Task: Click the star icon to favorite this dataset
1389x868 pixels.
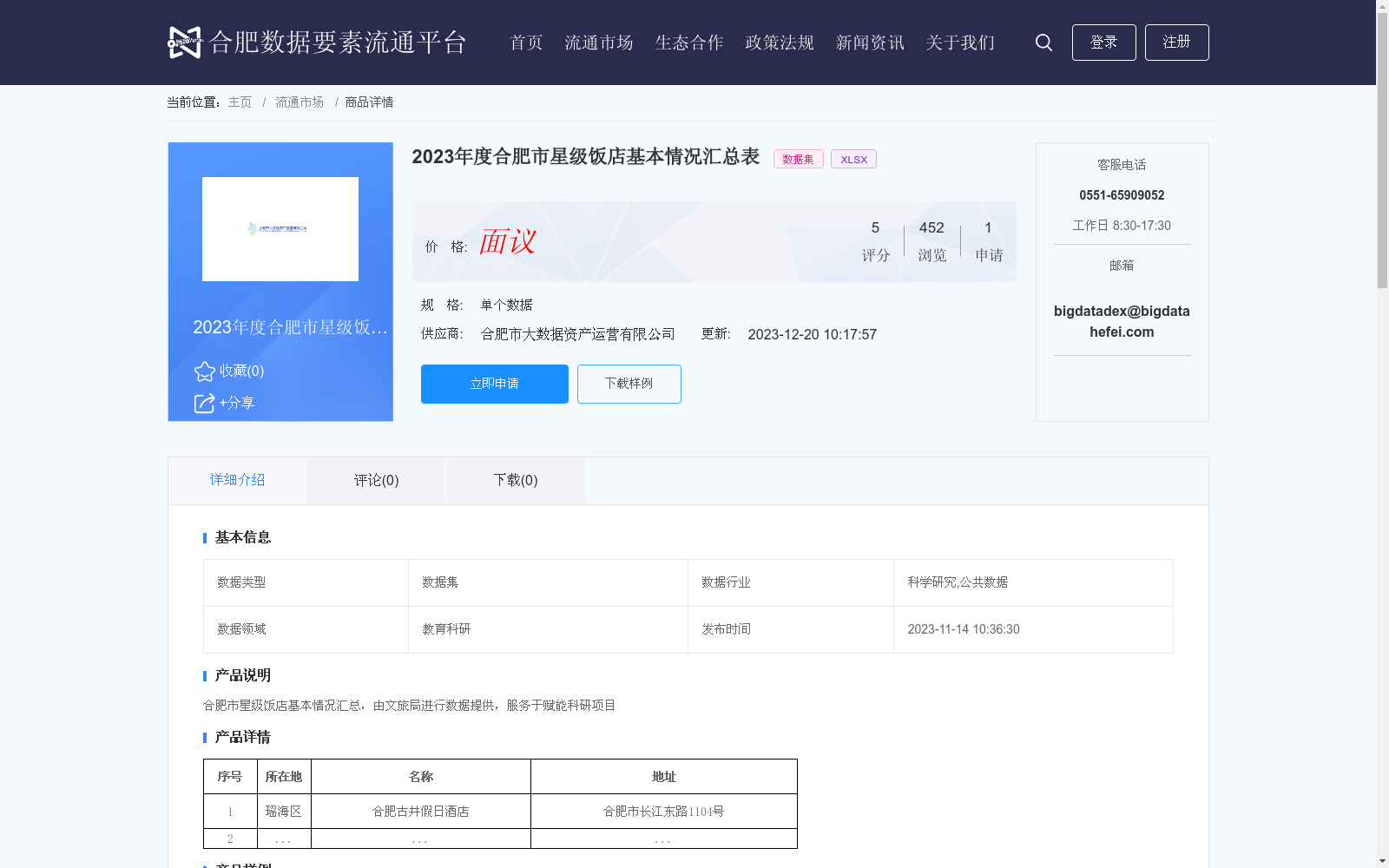Action: click(x=204, y=372)
